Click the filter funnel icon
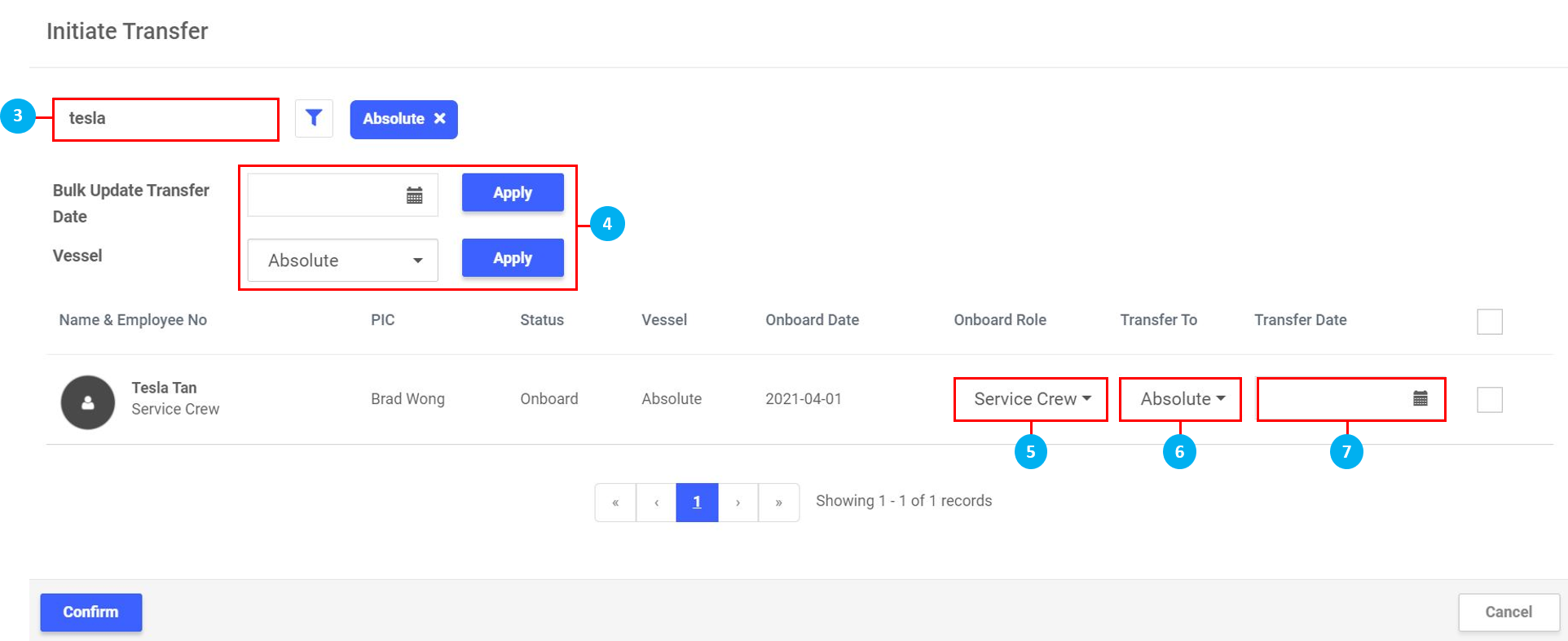This screenshot has width=1568, height=641. point(314,119)
